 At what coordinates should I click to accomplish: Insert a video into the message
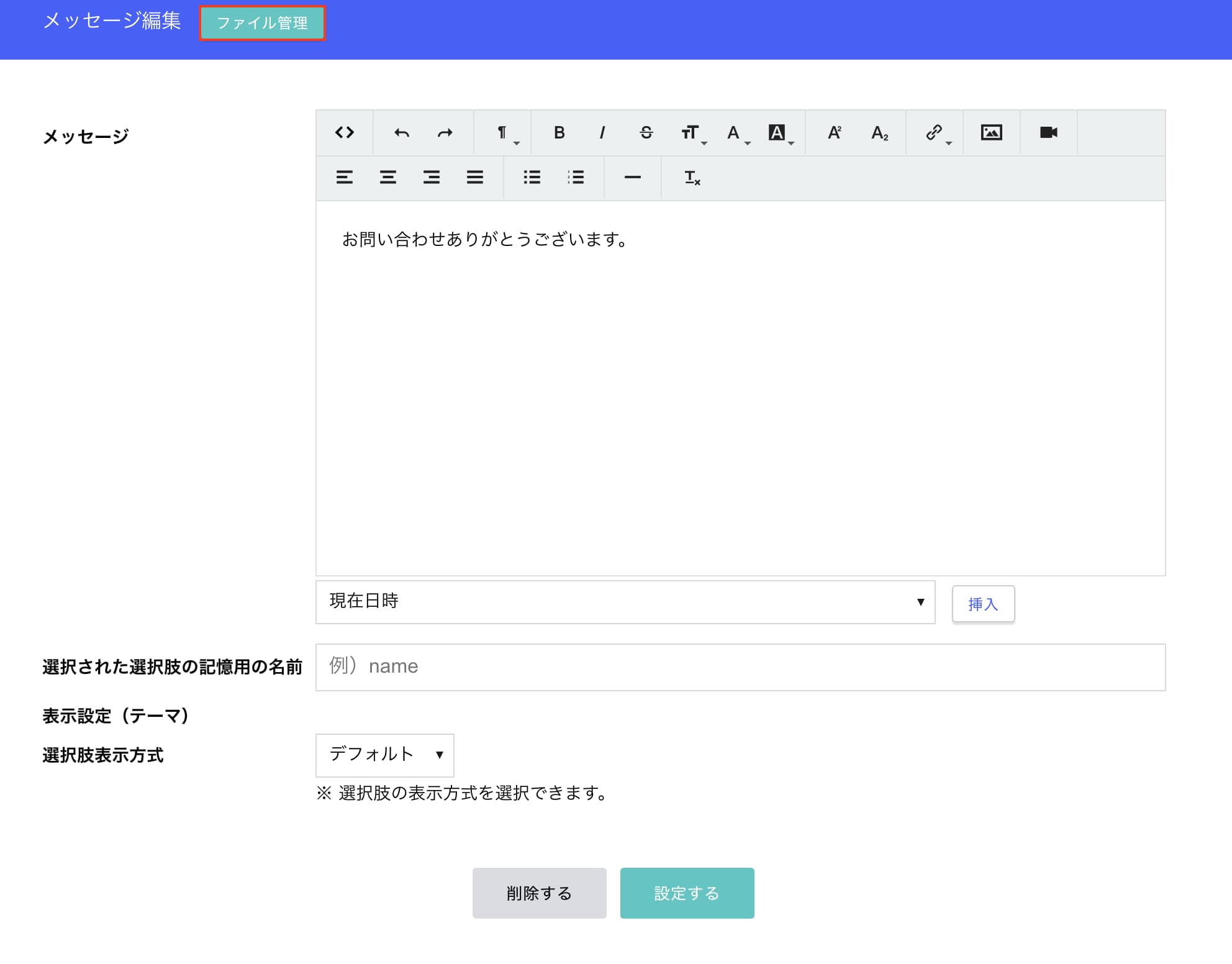(1049, 132)
